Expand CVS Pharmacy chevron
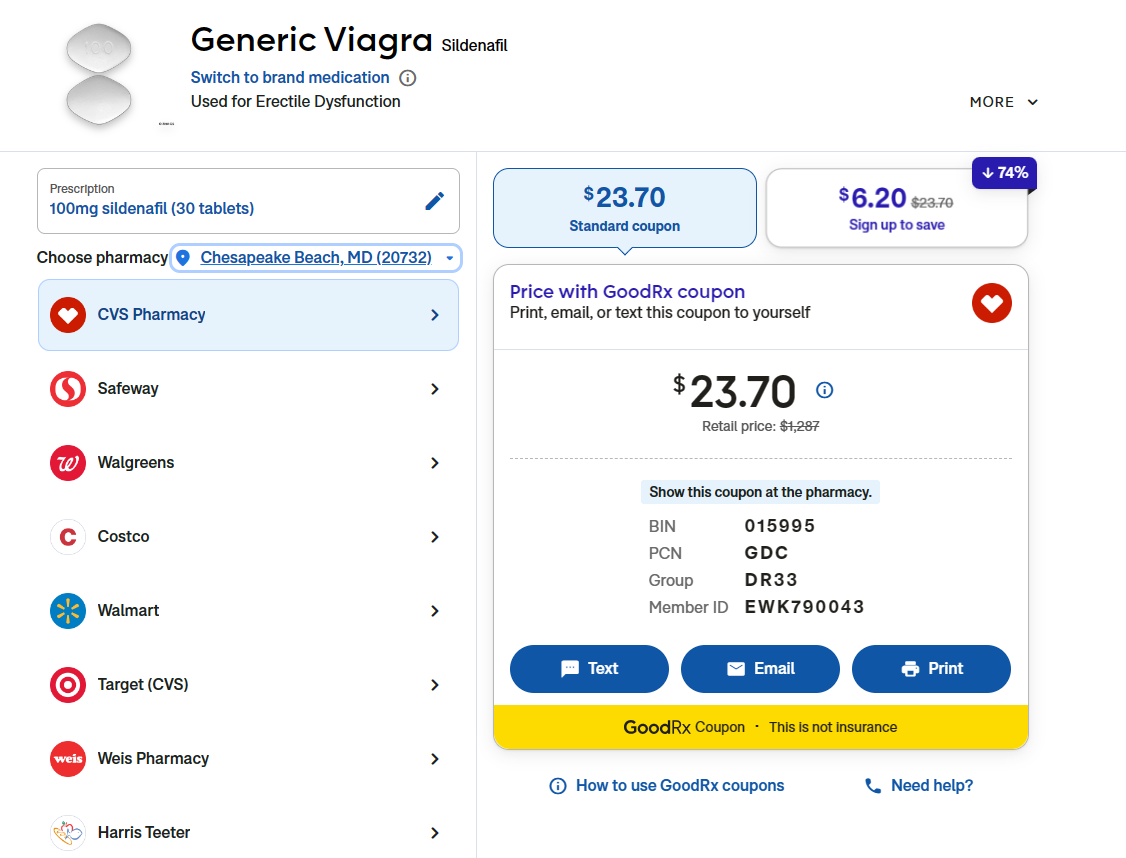Viewport: 1126px width, 858px height. [x=434, y=315]
